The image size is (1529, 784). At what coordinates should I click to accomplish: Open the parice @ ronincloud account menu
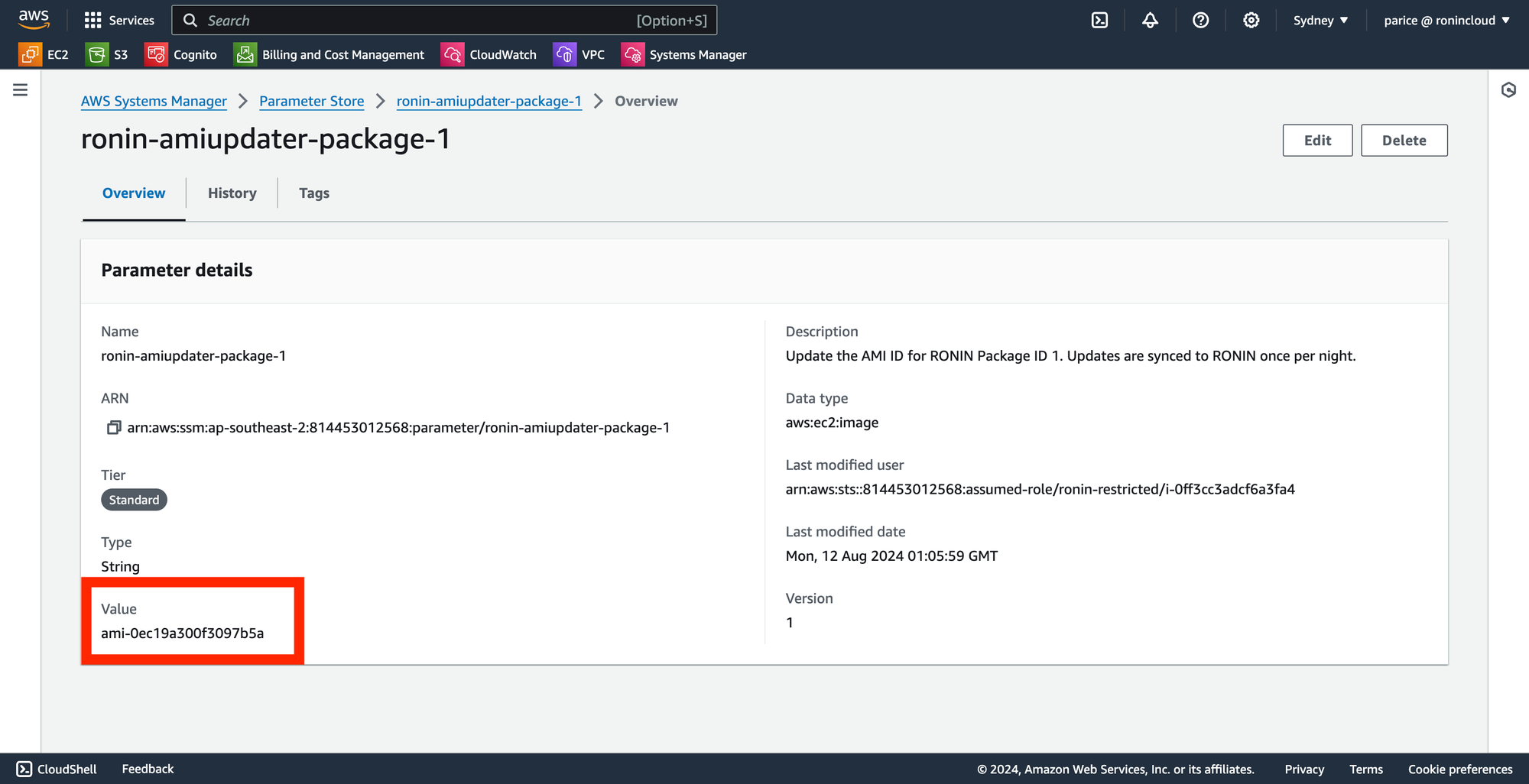point(1446,21)
